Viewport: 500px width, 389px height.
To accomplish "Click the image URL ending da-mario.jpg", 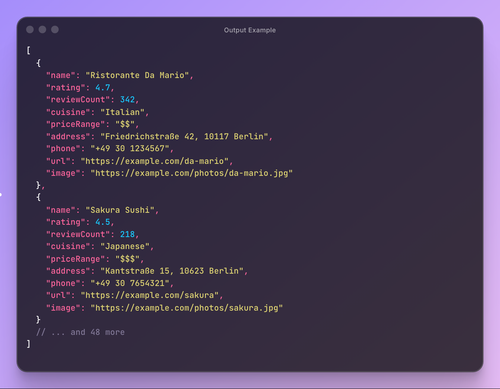I will pyautogui.click(x=191, y=173).
